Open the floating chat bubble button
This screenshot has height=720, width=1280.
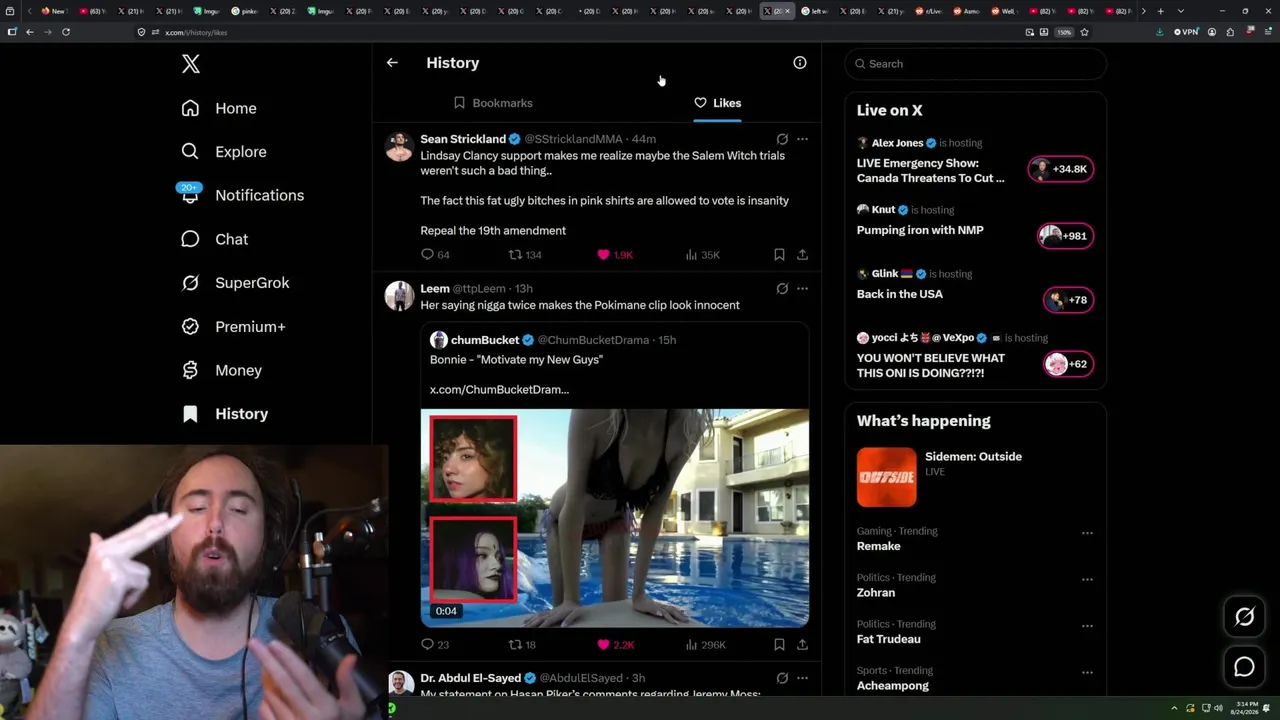point(1244,667)
